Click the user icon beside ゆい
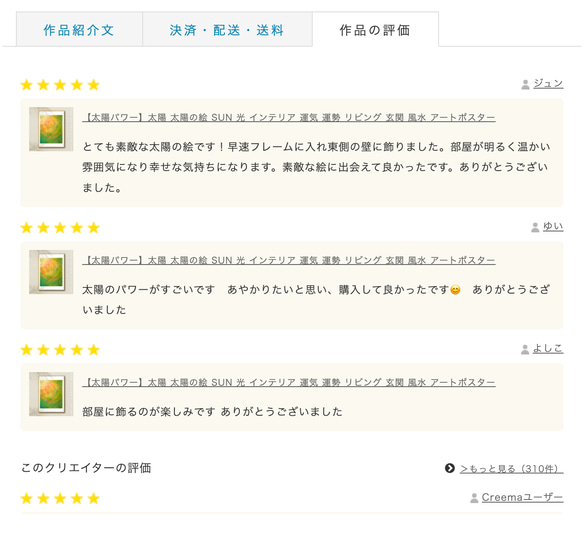The height and width of the screenshot is (537, 583). 535,227
